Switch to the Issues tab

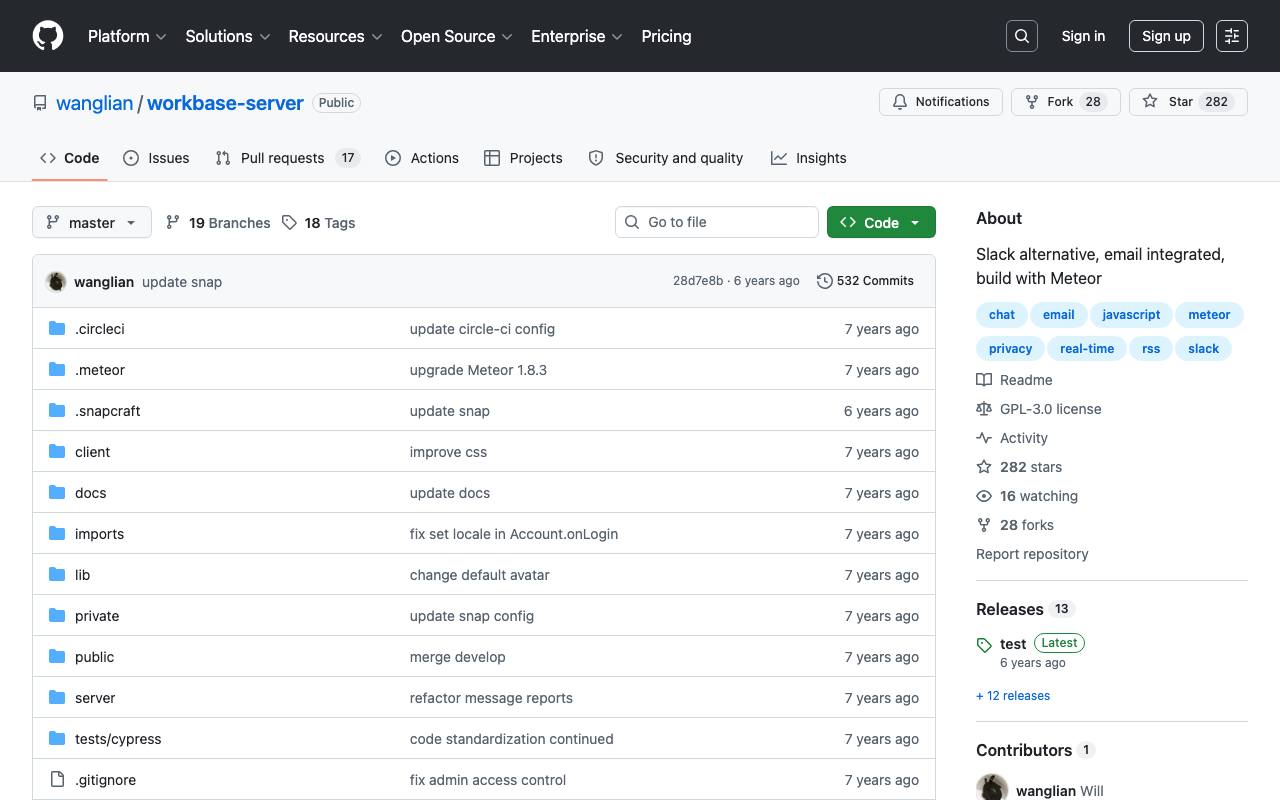[x=156, y=158]
